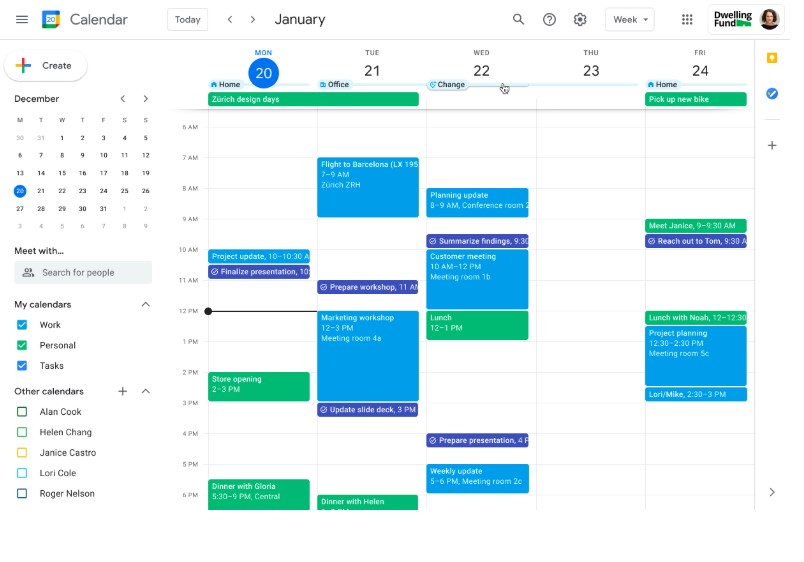
Task: Hide the side panel chevron
Action: 772,492
